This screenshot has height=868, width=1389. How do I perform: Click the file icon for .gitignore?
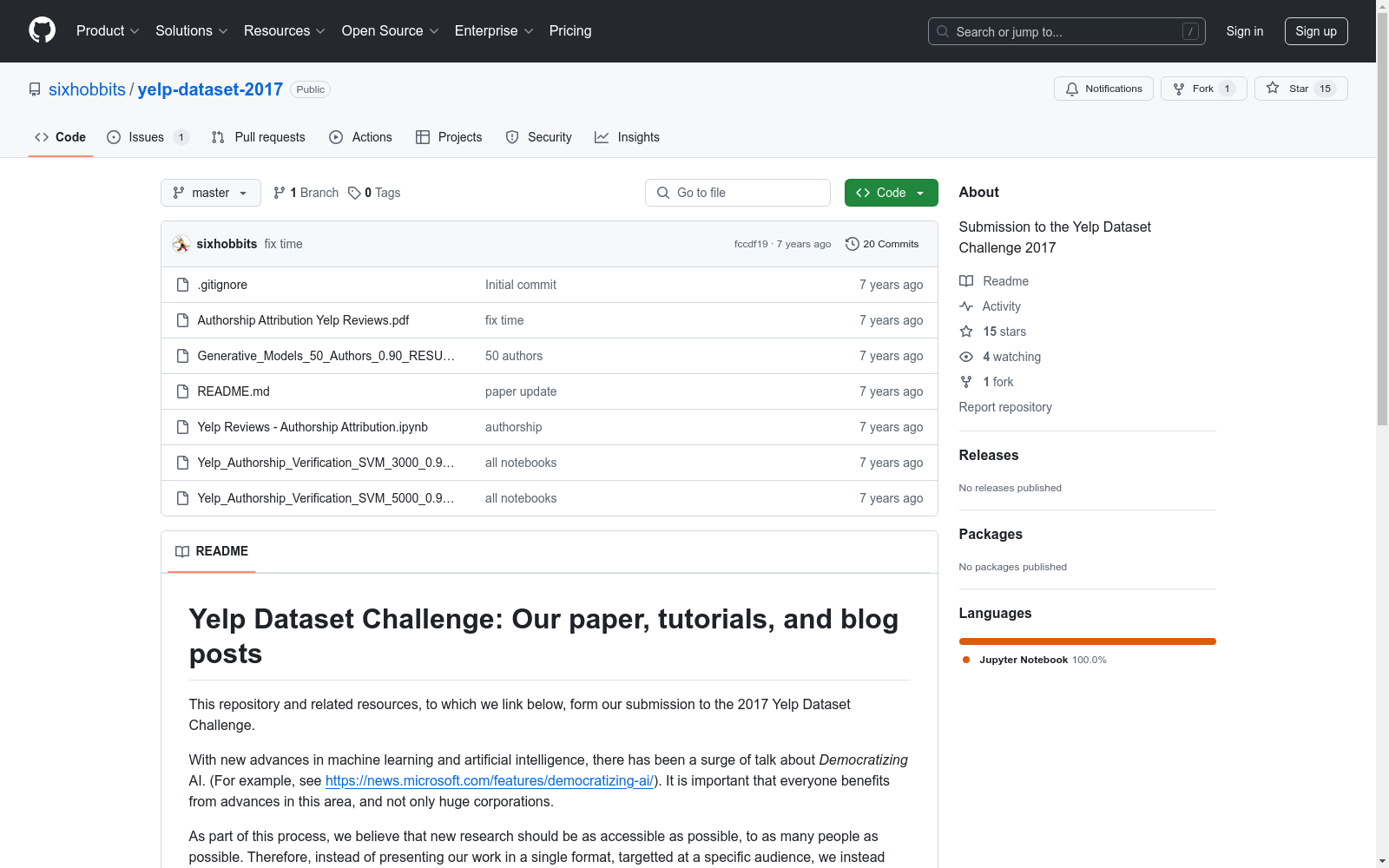click(182, 285)
